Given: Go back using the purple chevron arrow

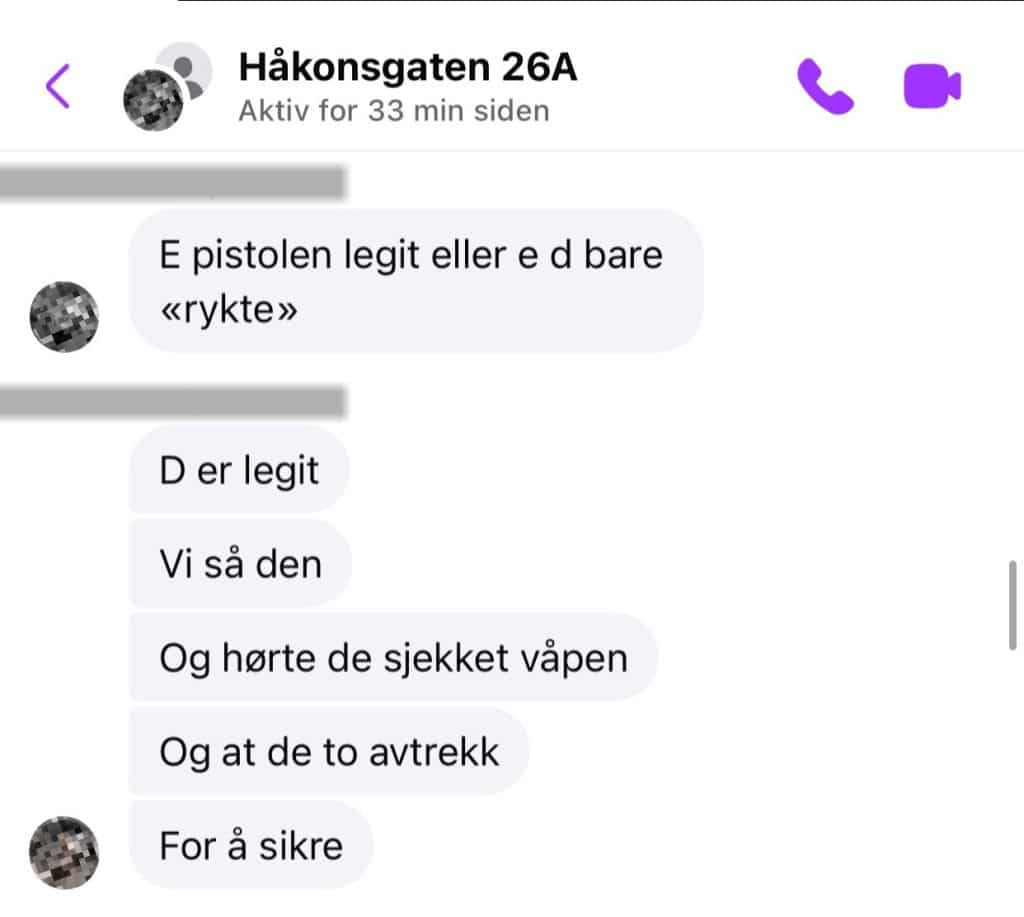Looking at the screenshot, I should (57, 86).
